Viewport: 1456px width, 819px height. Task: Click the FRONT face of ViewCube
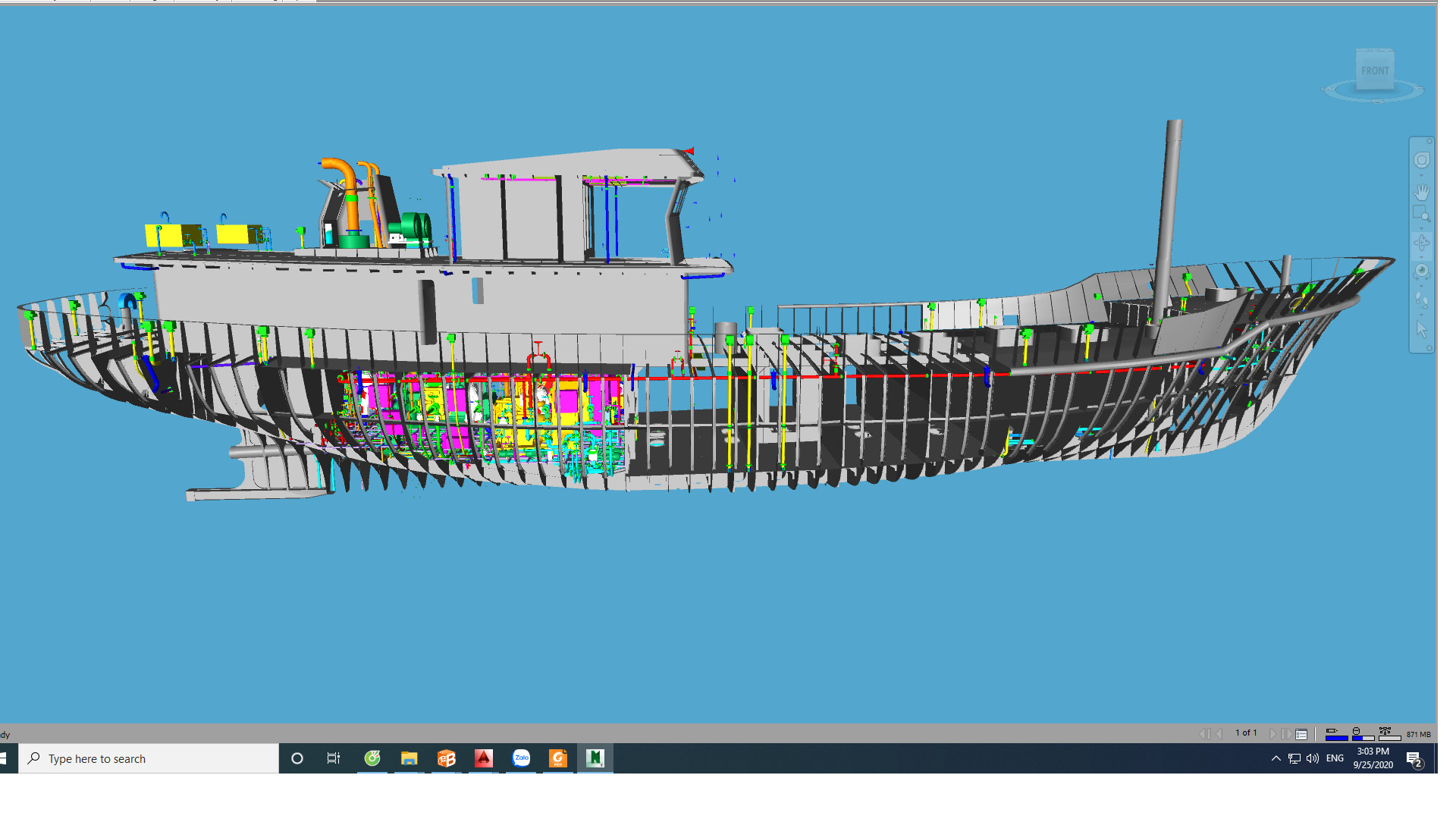[1374, 71]
